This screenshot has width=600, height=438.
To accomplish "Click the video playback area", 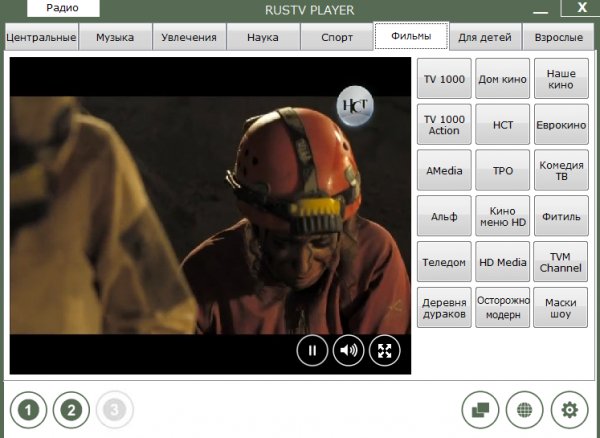I will coord(210,215).
